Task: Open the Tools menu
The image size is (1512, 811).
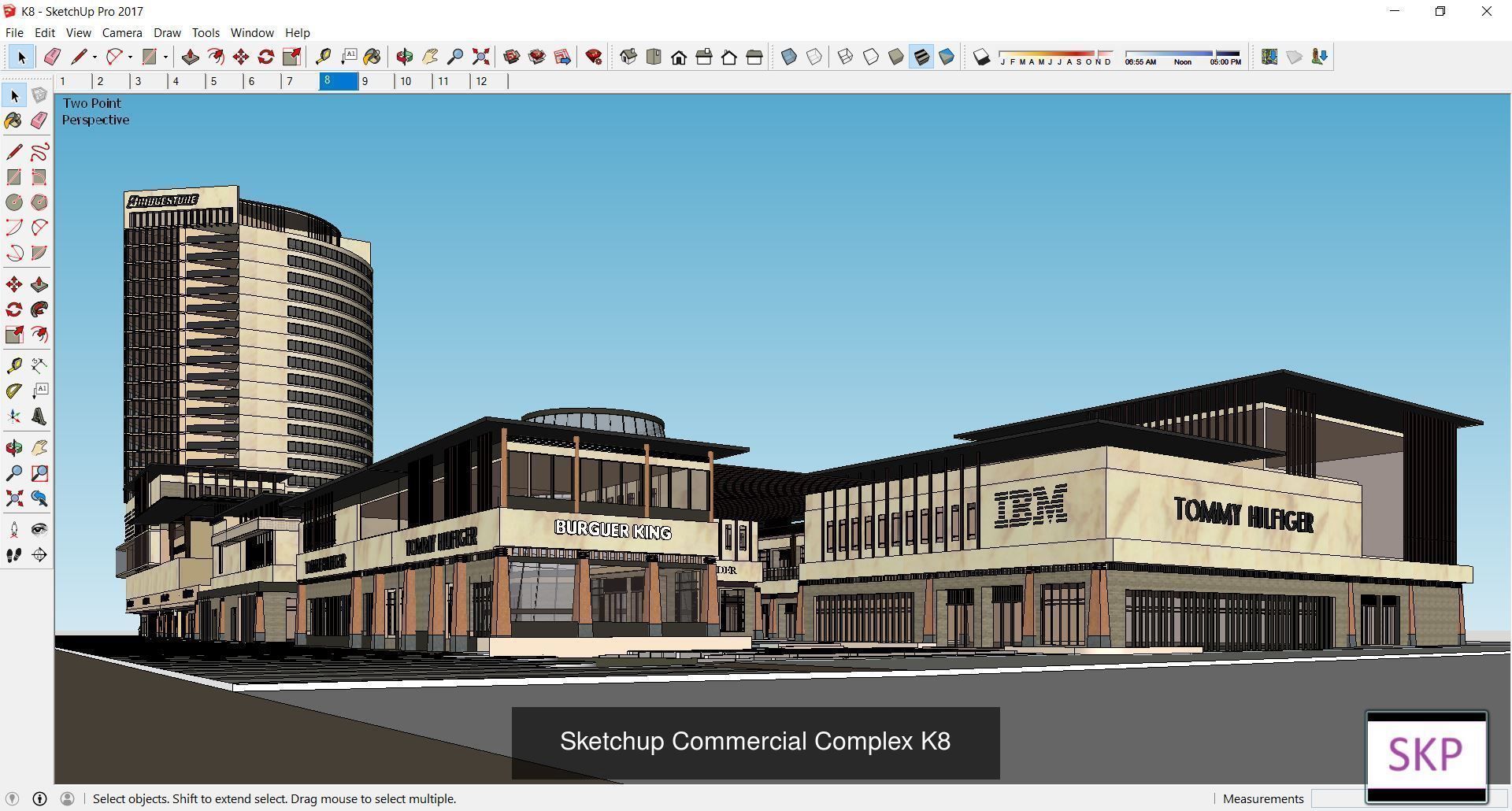Action: tap(206, 32)
